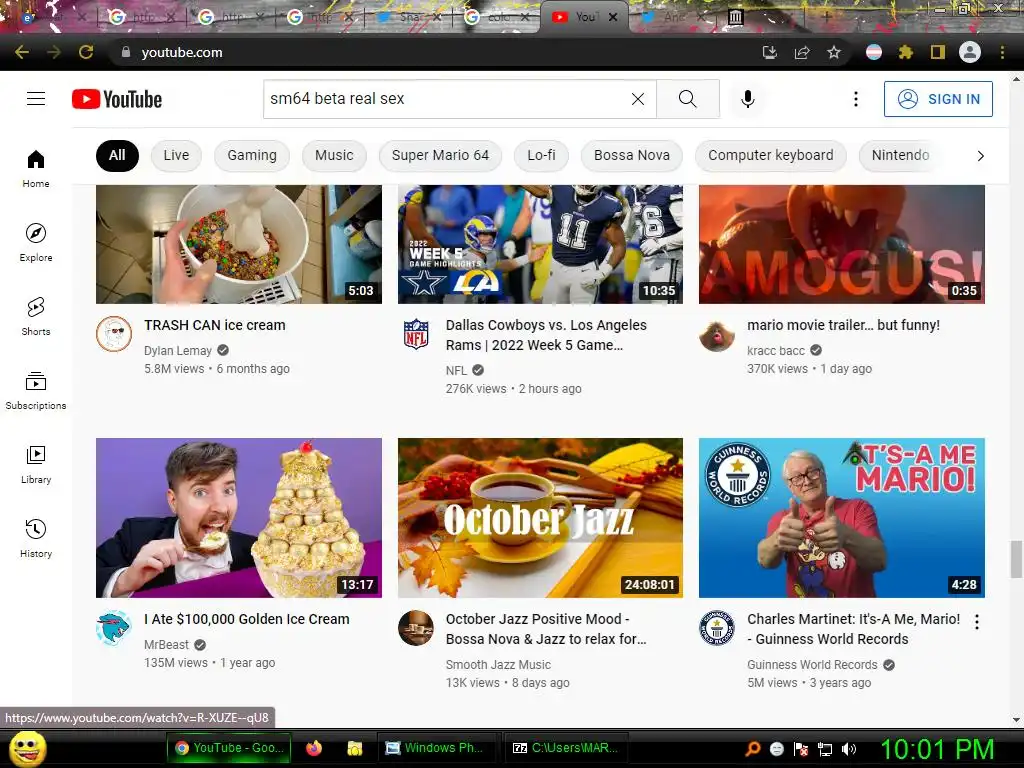Open the MrBeast channel avatar
This screenshot has width=1024, height=768.
point(114,628)
